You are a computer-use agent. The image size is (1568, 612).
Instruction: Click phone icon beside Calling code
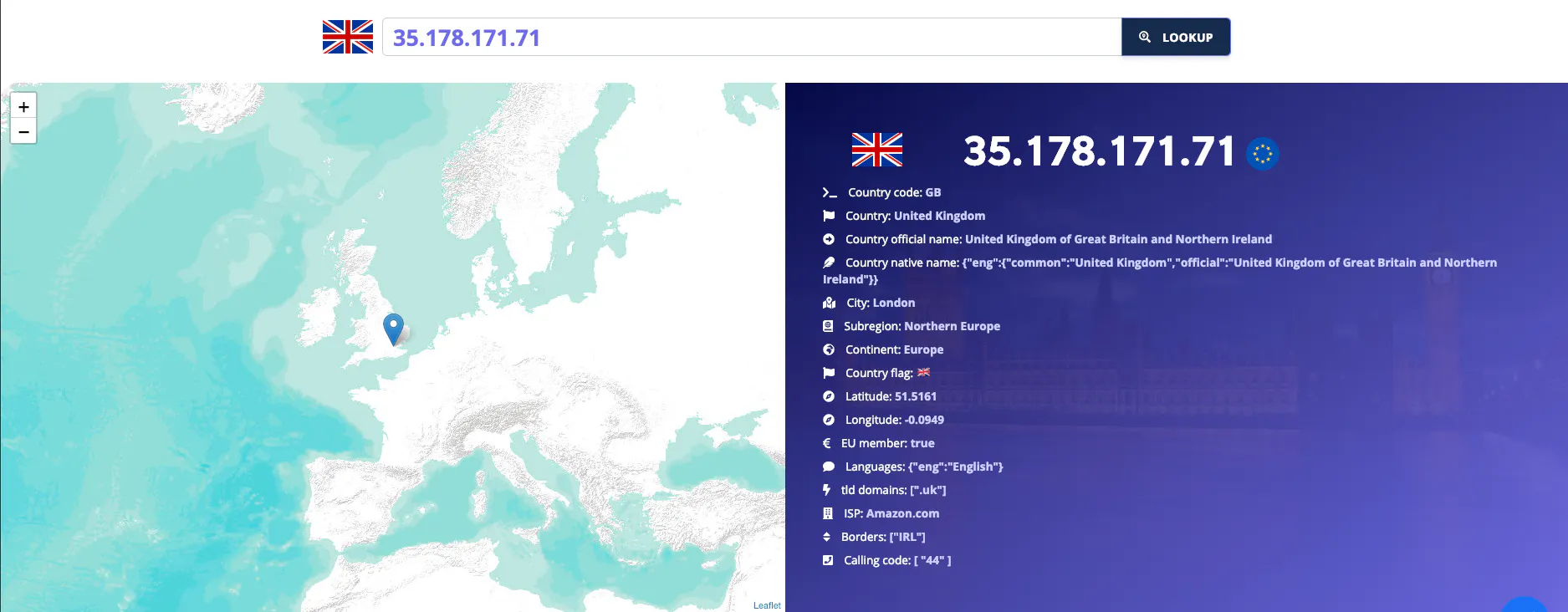tap(828, 560)
